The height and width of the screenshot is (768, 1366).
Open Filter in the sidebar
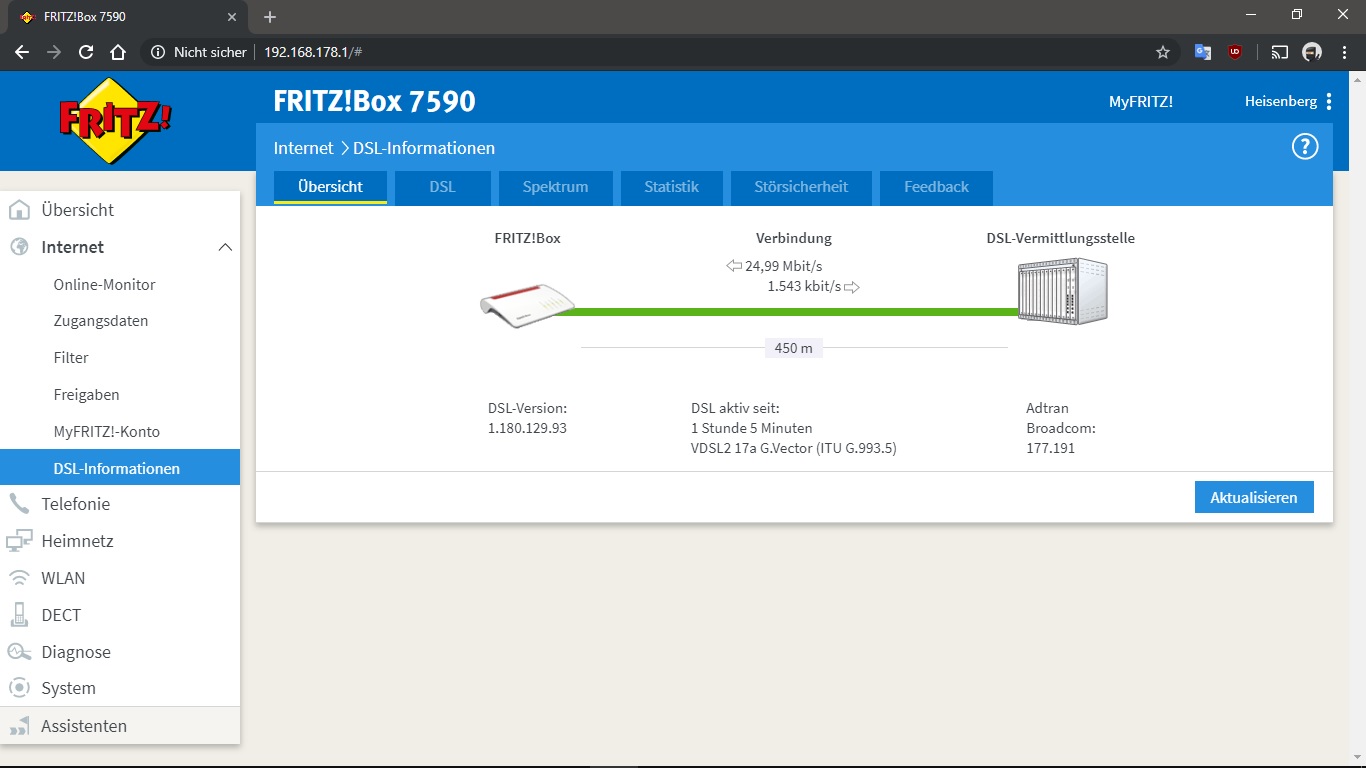(x=71, y=358)
